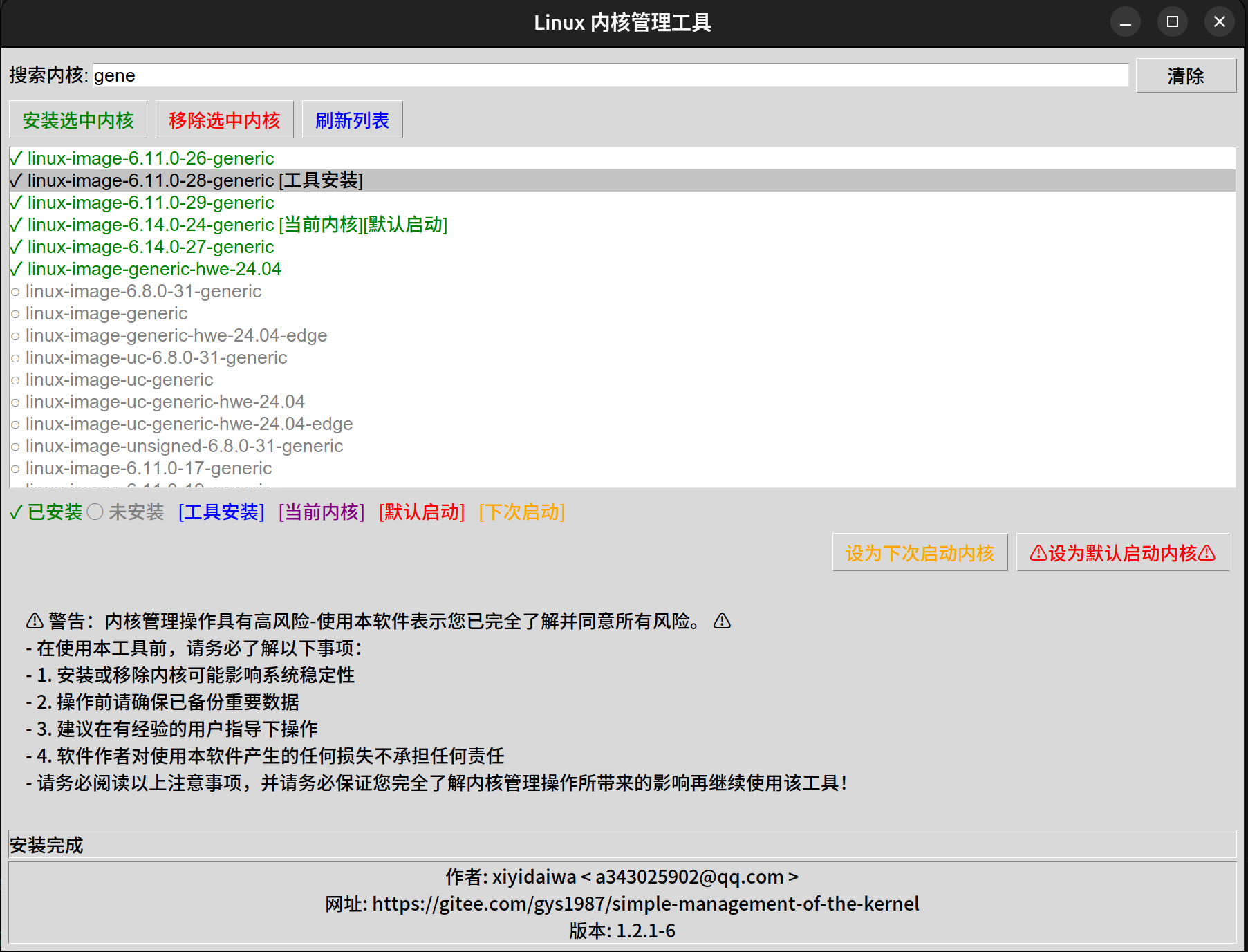This screenshot has width=1248, height=952.
Task: Select linux-image-uc-generic row
Action: pos(622,380)
